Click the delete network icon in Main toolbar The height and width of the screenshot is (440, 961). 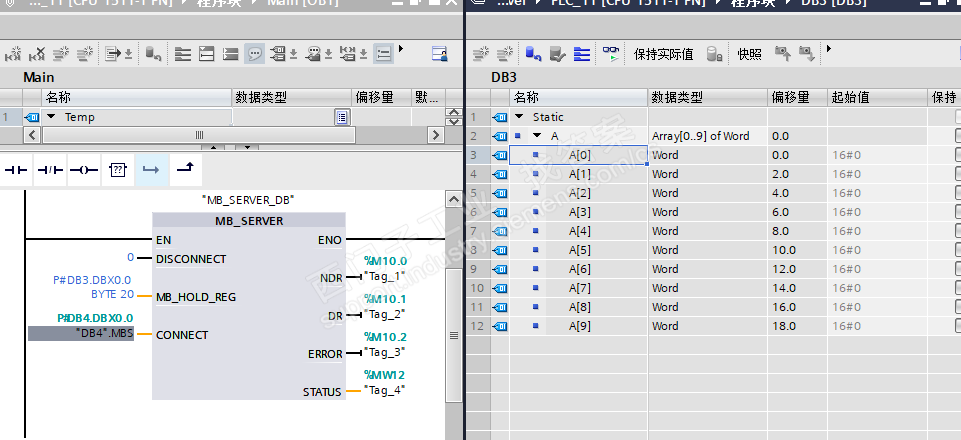[37, 54]
